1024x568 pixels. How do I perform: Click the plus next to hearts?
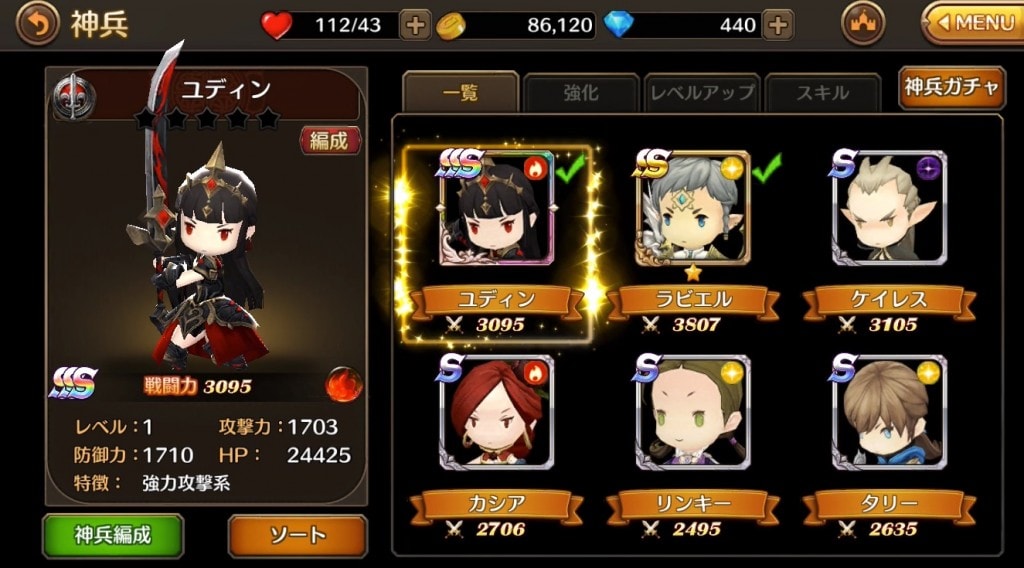point(415,25)
